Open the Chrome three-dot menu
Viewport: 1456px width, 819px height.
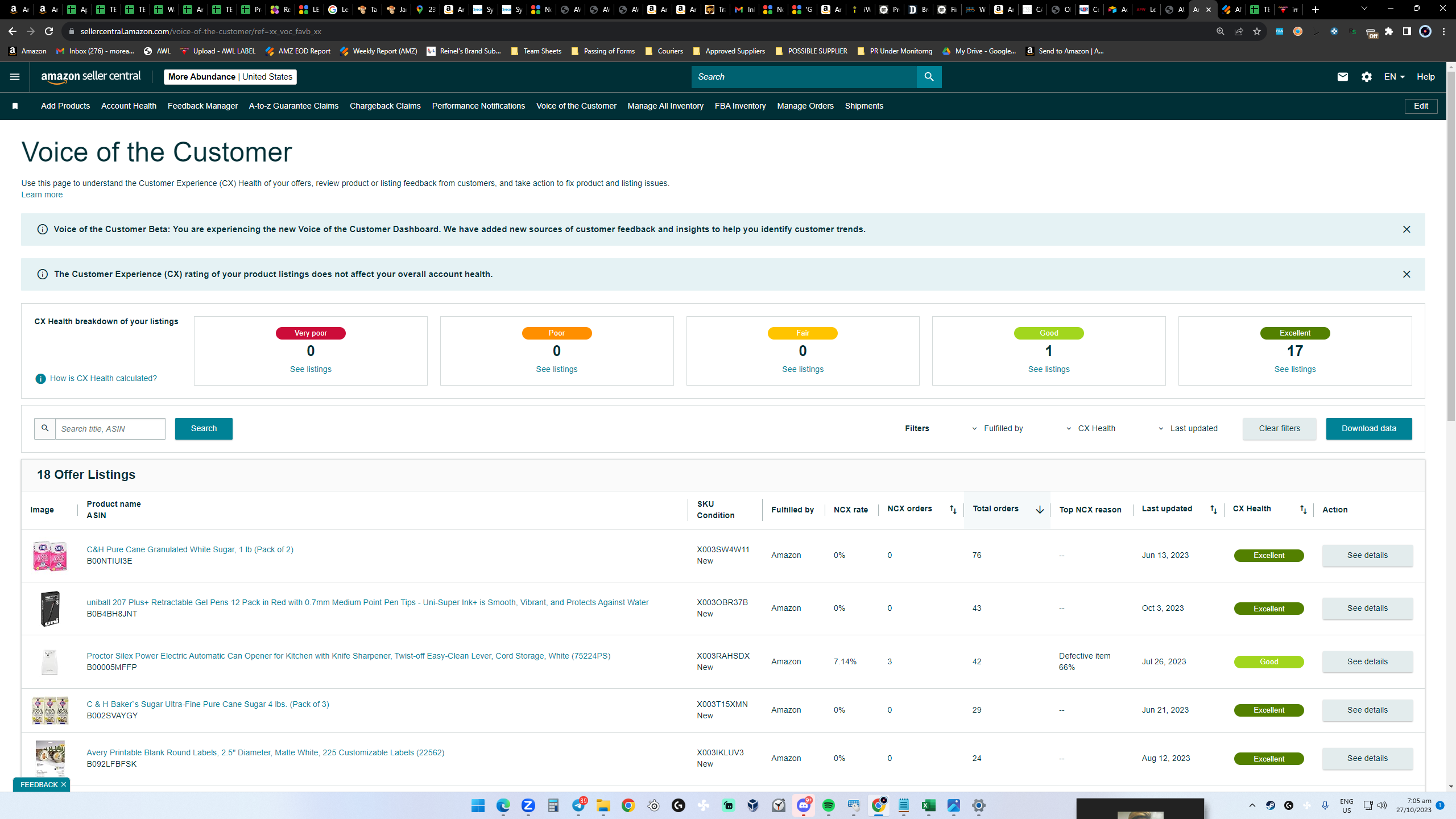click(1443, 31)
